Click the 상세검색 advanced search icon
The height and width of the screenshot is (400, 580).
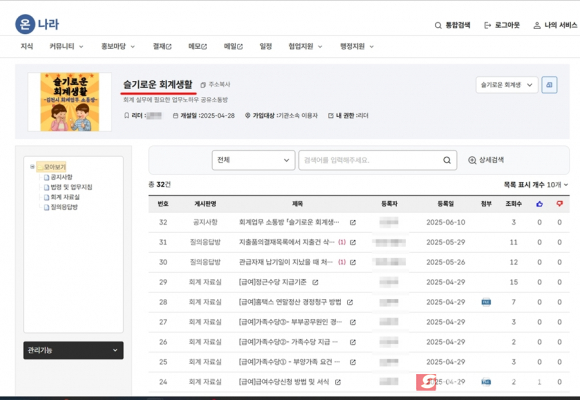pyautogui.click(x=472, y=160)
